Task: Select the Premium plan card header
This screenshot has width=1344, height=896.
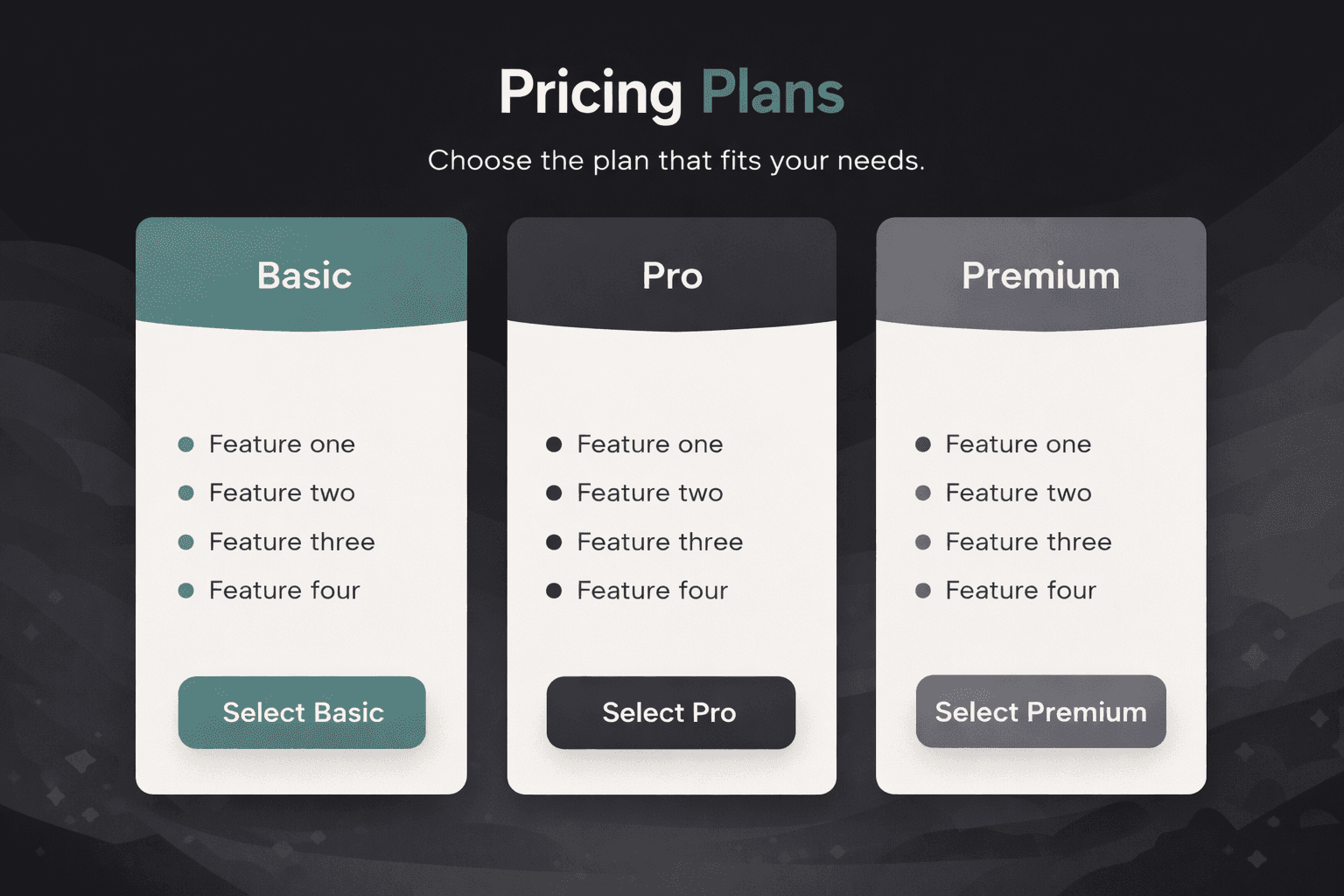Action: [x=1040, y=275]
